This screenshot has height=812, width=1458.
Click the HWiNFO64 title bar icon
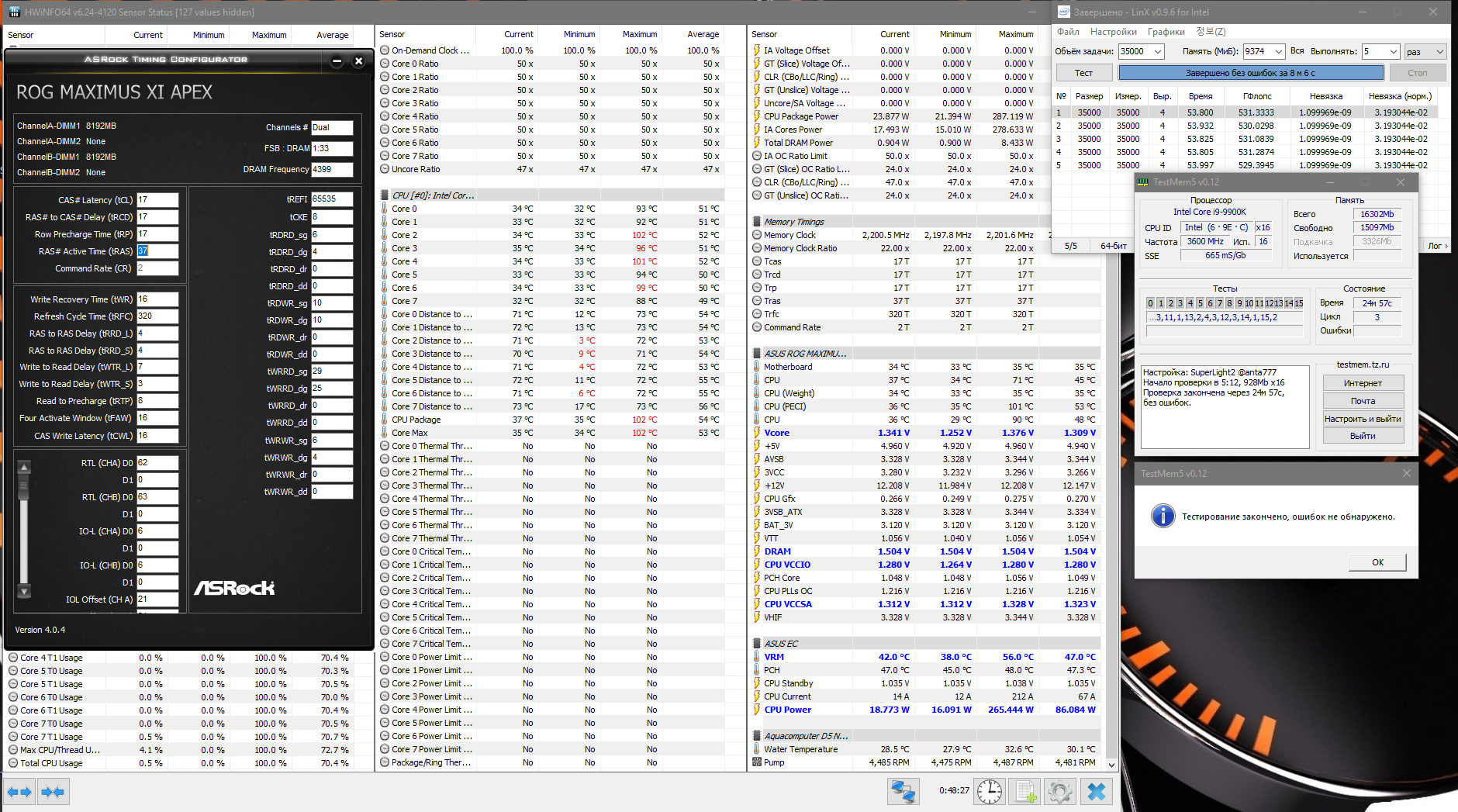click(x=14, y=12)
